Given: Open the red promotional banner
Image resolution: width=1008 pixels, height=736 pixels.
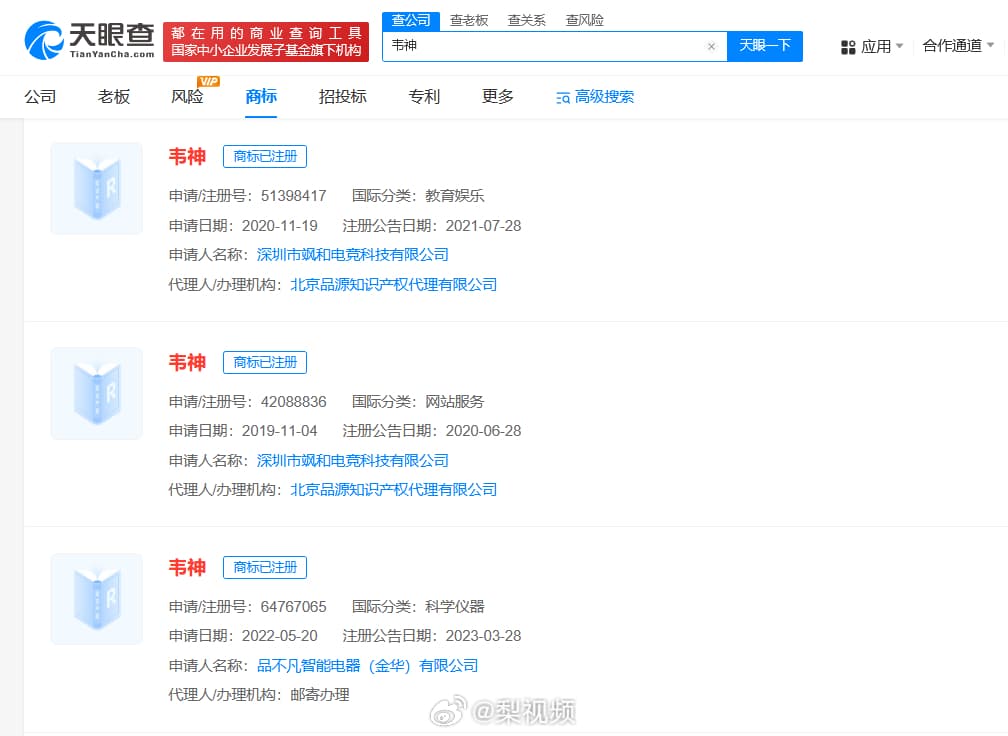Looking at the screenshot, I should [x=266, y=42].
